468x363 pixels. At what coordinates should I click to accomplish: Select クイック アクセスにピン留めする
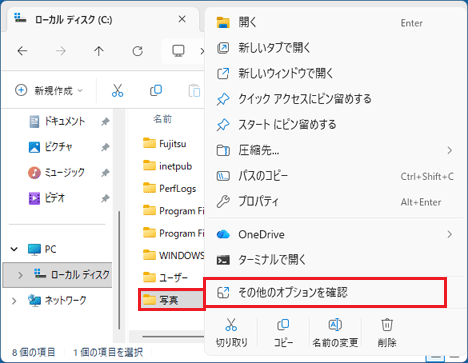click(x=335, y=99)
